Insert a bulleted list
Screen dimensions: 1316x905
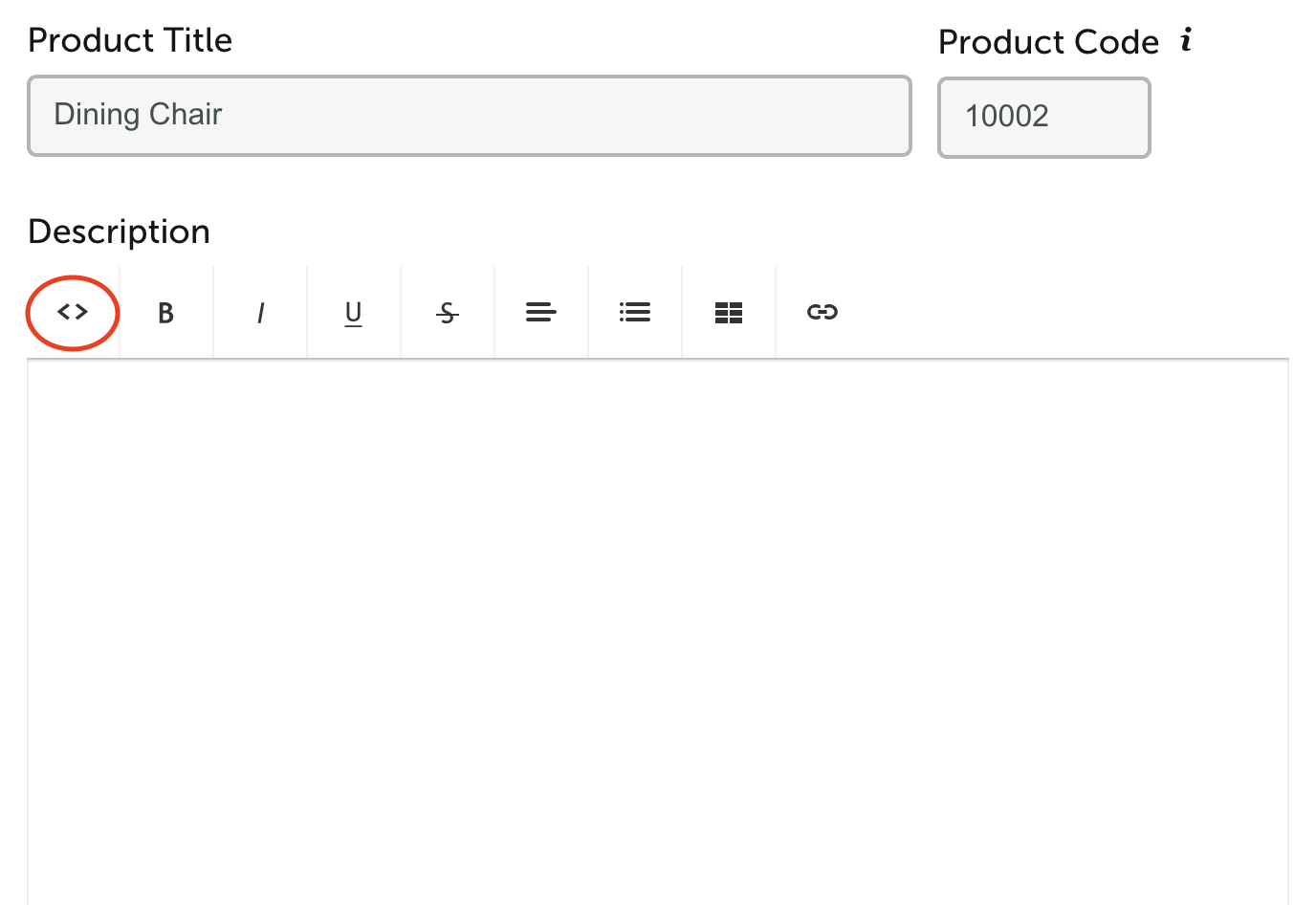[x=634, y=312]
